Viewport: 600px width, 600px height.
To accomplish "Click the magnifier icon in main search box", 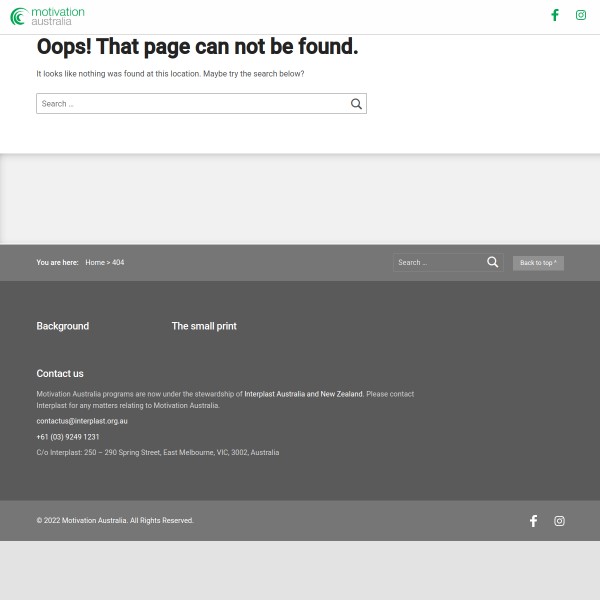I will click(356, 104).
